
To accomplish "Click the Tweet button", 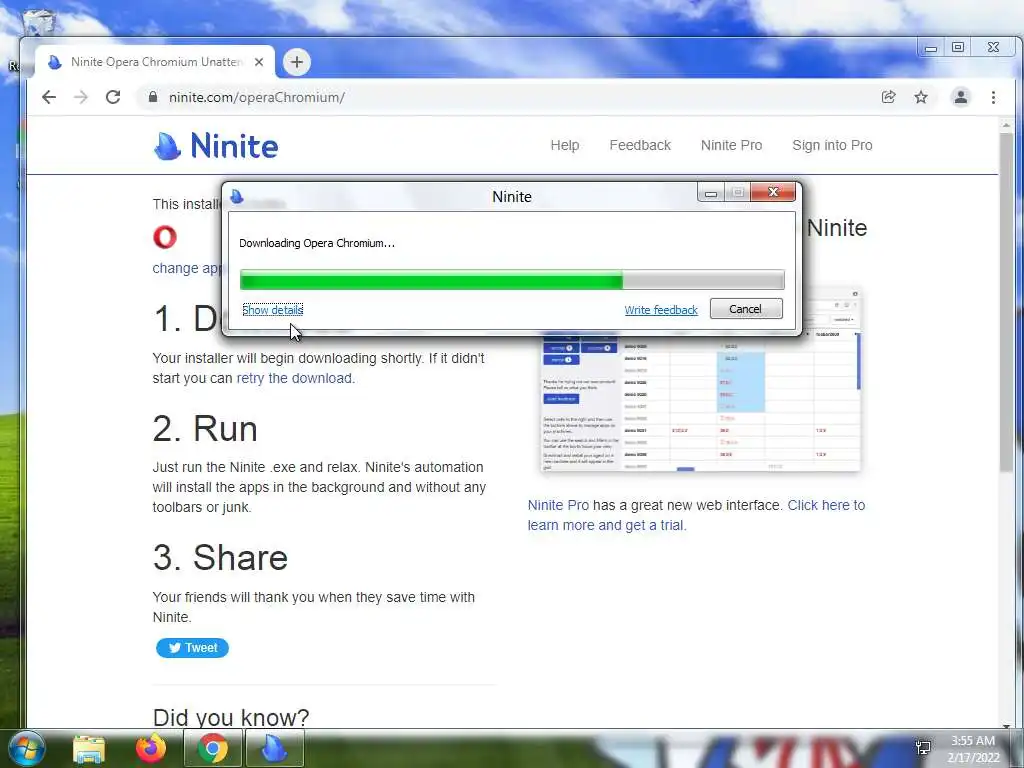I will [x=192, y=648].
